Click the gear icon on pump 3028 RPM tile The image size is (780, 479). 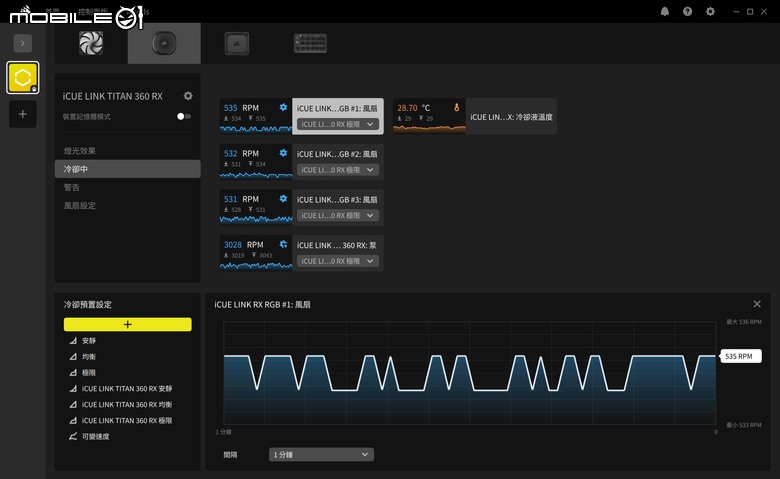tap(283, 244)
